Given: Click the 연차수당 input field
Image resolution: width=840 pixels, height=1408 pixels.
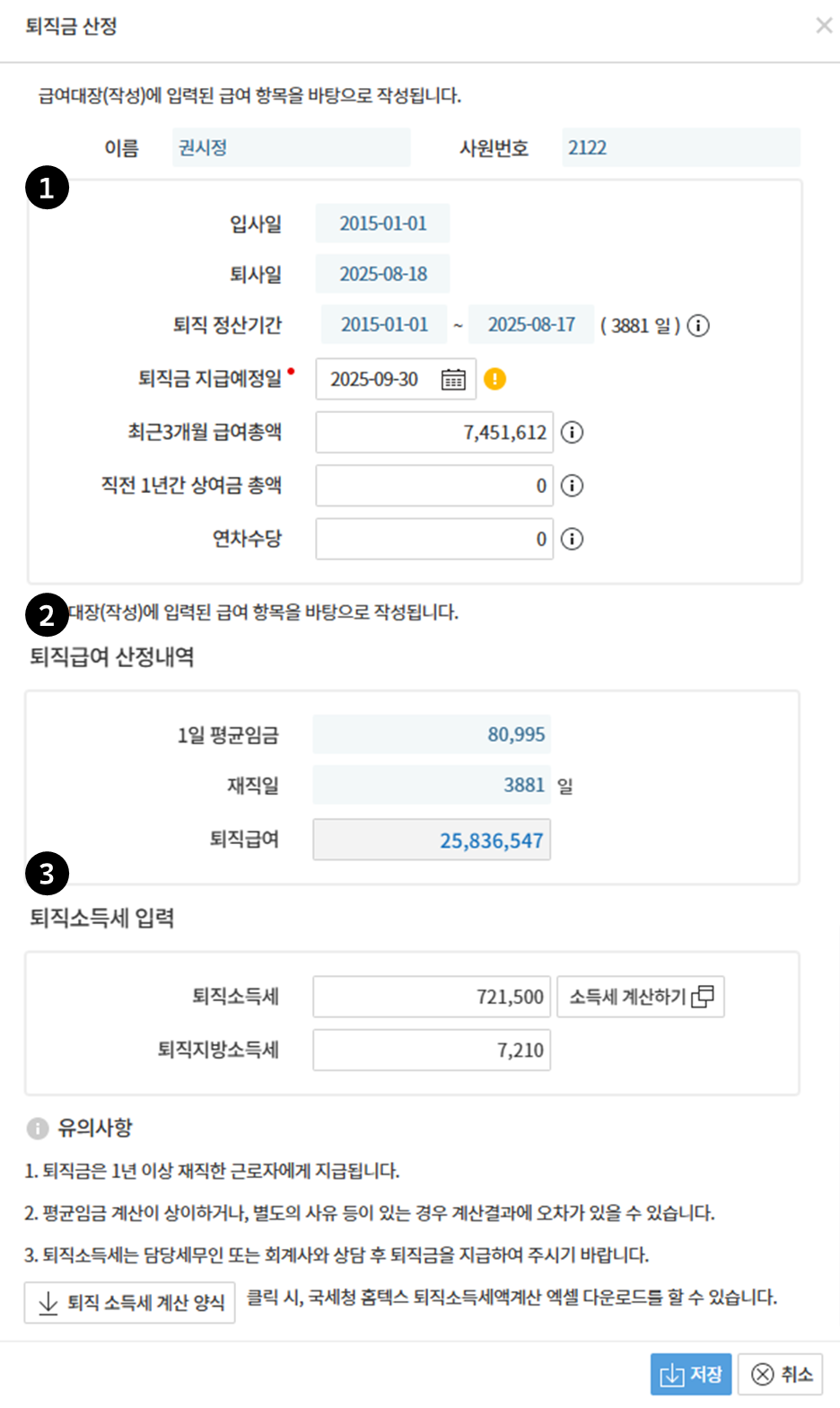Looking at the screenshot, I should [434, 539].
